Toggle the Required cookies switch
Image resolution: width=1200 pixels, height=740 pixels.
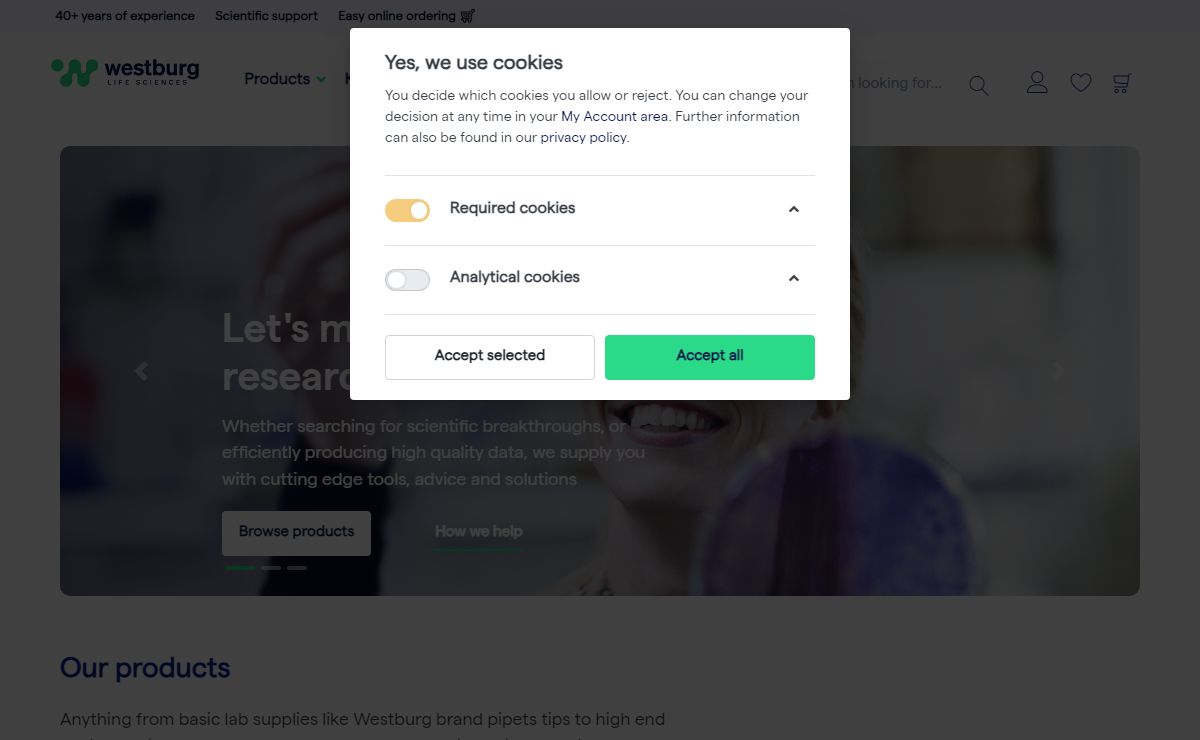point(407,210)
